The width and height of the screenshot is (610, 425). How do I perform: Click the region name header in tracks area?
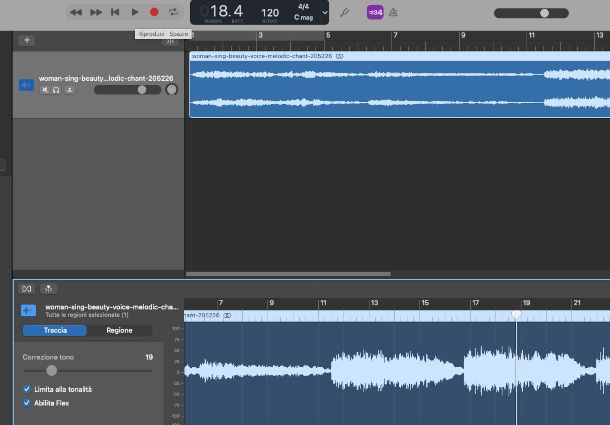click(x=262, y=56)
